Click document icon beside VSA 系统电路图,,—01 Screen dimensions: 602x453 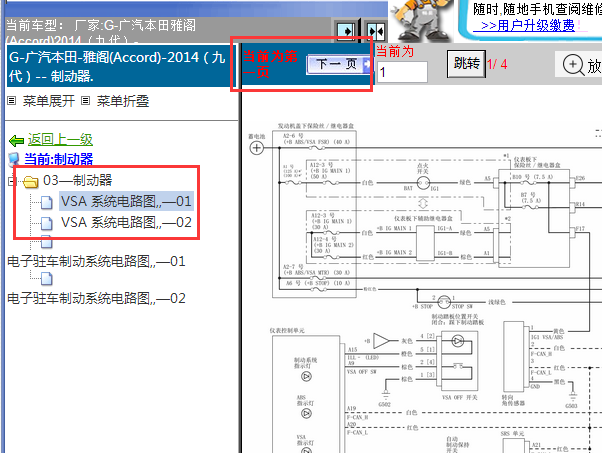coord(46,202)
